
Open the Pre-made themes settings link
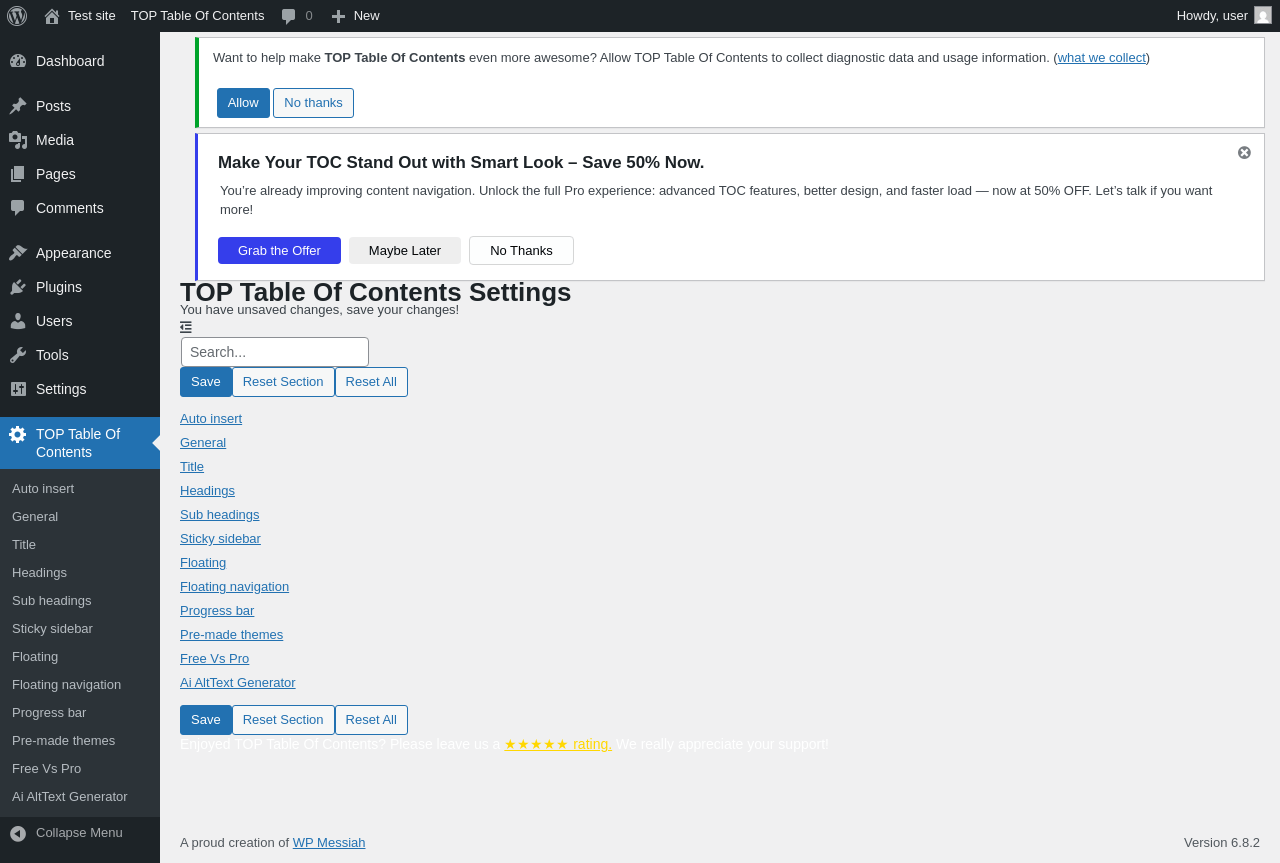click(x=231, y=635)
